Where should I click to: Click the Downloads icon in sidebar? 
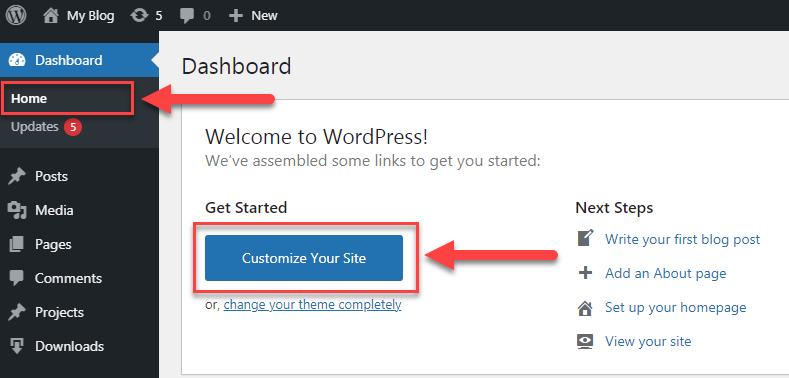17,346
